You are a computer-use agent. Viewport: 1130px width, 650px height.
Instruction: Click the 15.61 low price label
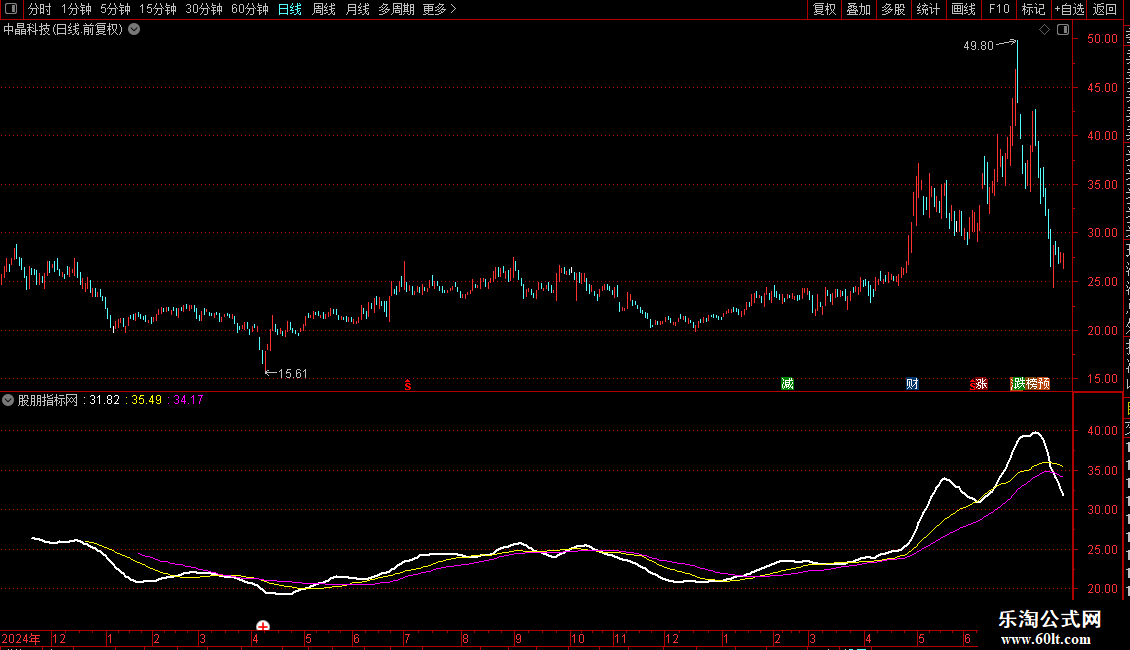tap(293, 373)
